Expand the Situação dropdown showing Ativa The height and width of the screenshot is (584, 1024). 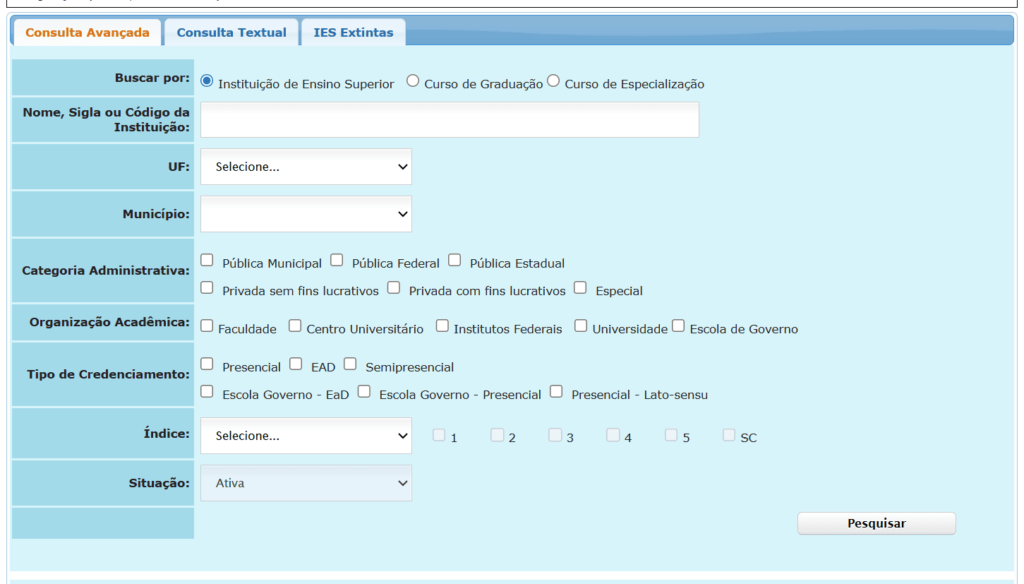[x=306, y=483]
